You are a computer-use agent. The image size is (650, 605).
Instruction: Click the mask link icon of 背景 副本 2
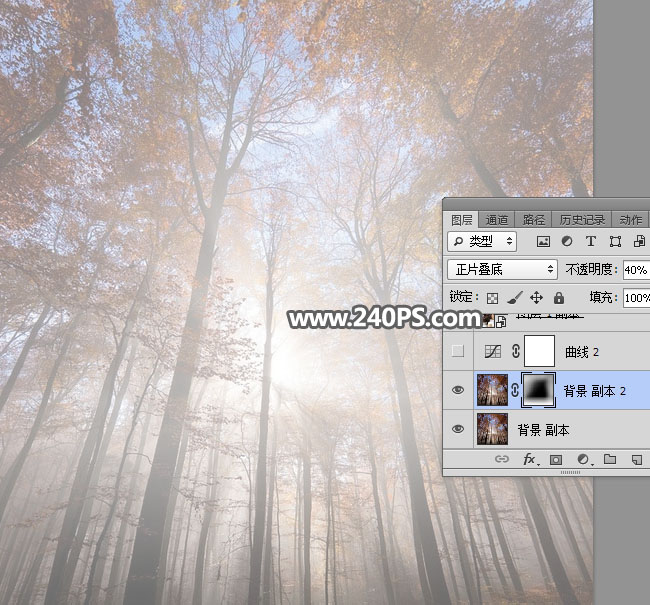515,390
